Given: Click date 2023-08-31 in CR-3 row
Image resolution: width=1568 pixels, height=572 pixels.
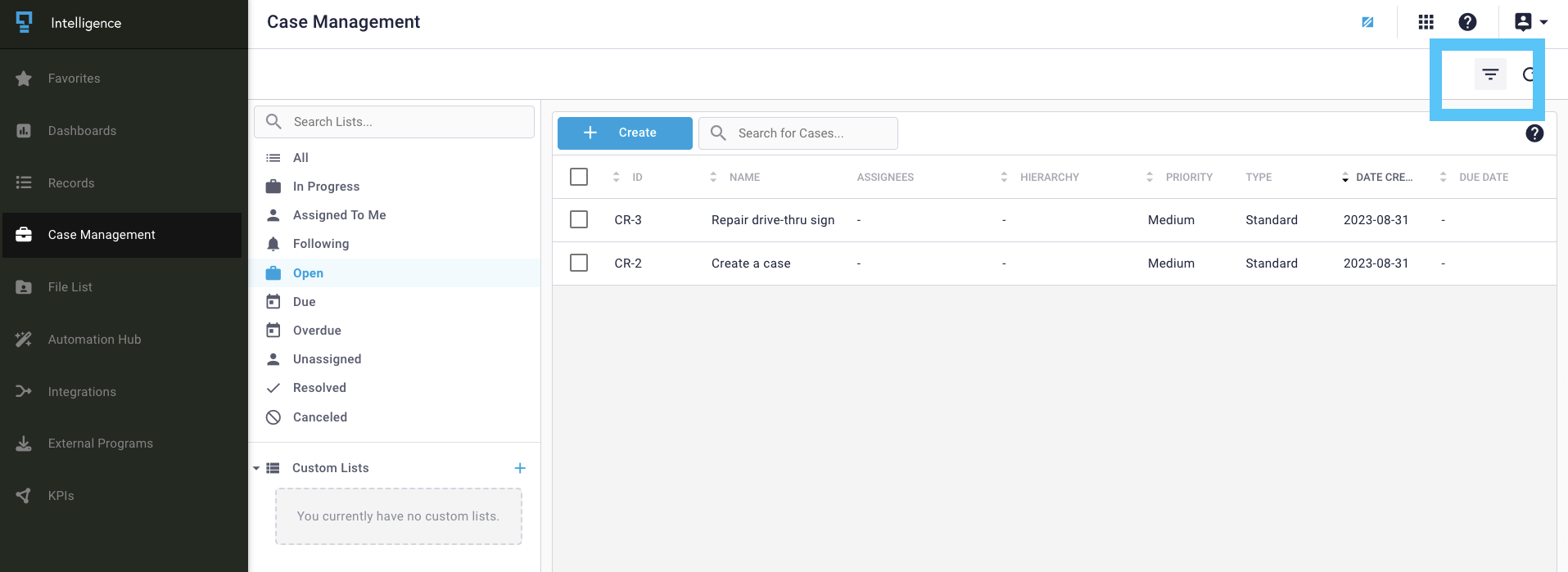Looking at the screenshot, I should 1376,220.
